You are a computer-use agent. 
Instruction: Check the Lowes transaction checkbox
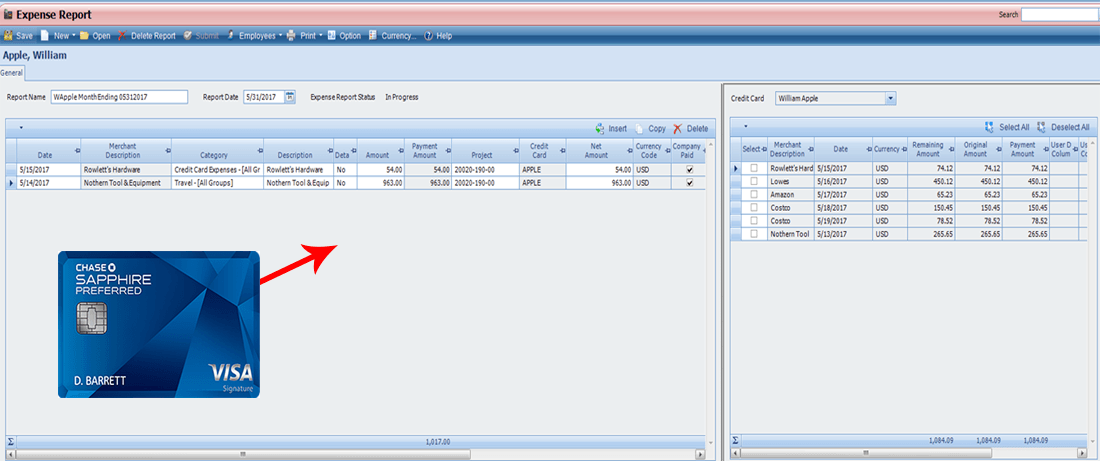[754, 181]
